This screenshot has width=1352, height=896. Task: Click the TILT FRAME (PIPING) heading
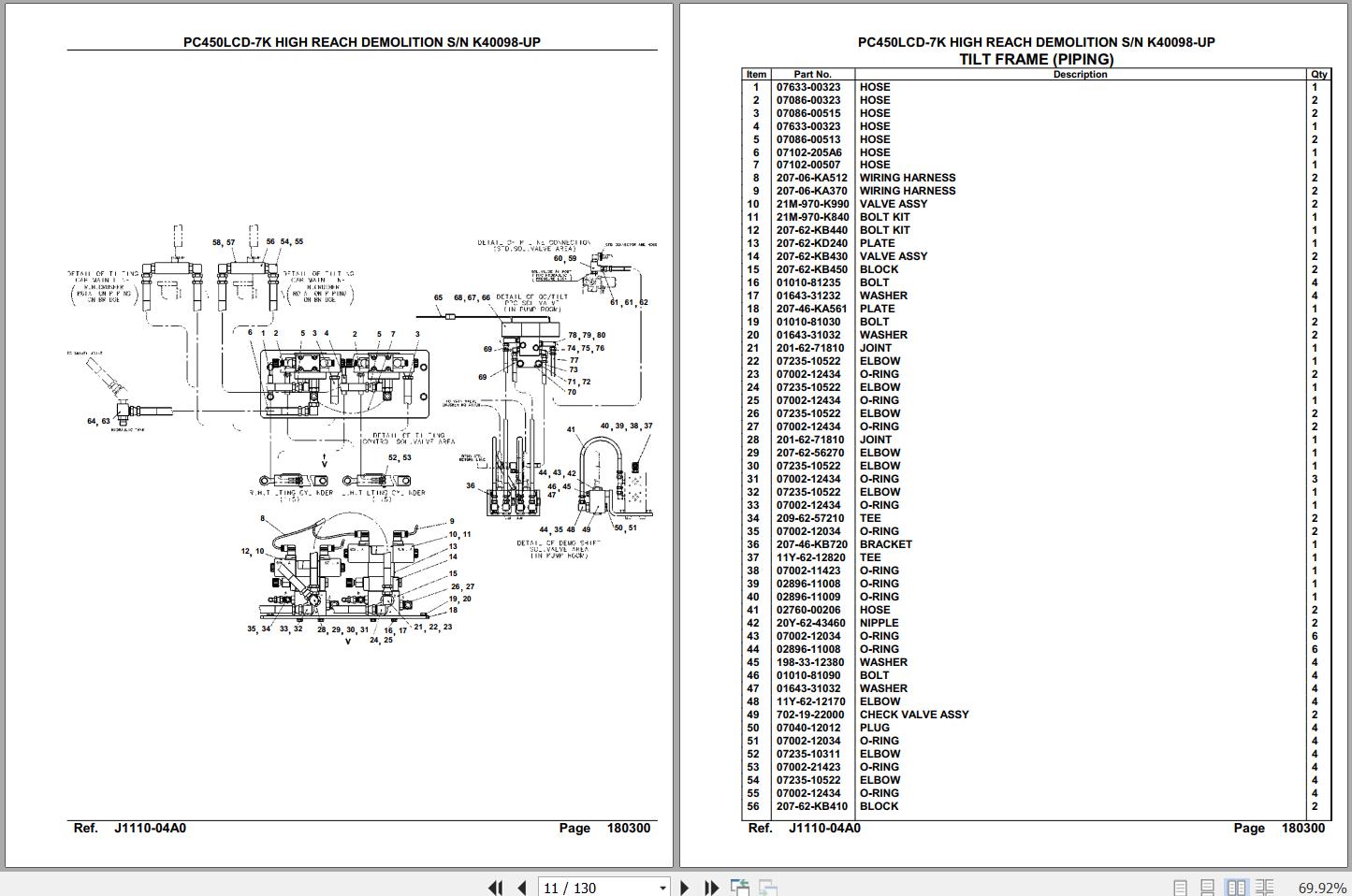point(1037,59)
